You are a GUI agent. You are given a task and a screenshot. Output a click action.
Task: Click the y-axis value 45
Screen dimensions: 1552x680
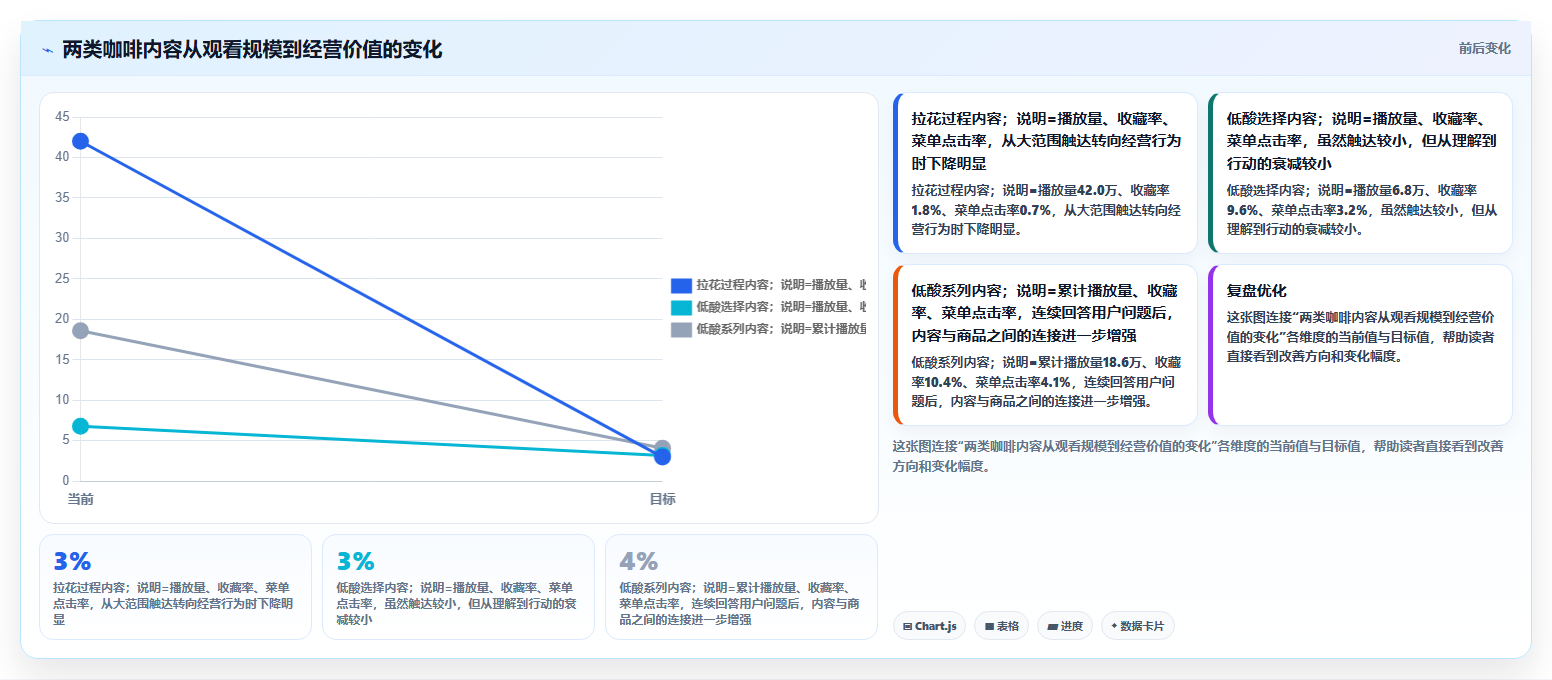coord(62,117)
